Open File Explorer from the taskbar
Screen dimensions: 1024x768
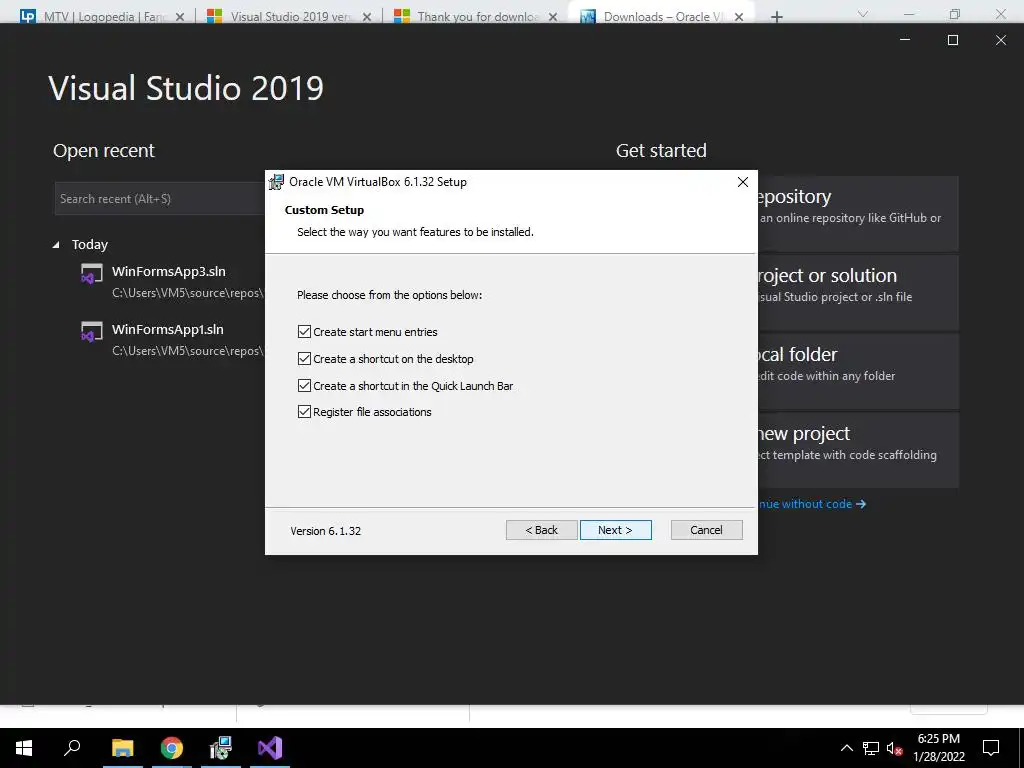(x=122, y=748)
